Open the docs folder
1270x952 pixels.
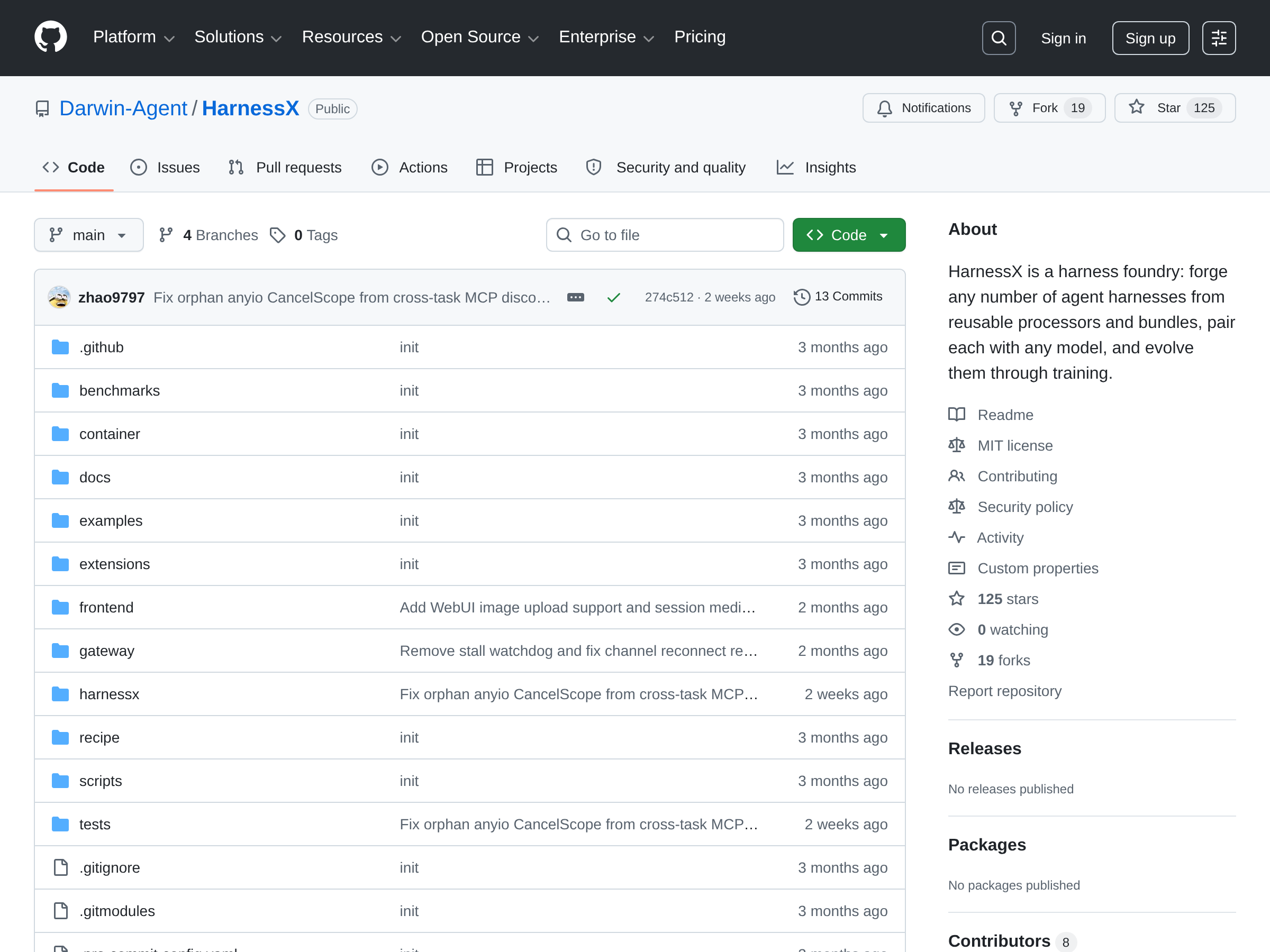[x=95, y=478]
